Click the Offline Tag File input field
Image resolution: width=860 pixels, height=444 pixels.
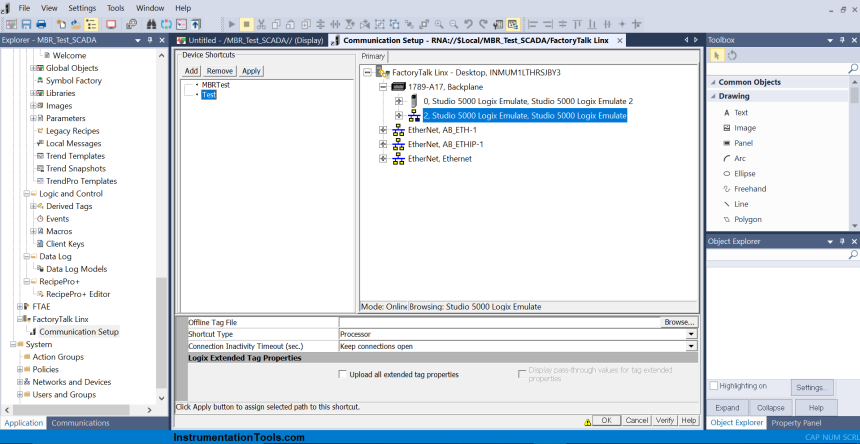500,322
